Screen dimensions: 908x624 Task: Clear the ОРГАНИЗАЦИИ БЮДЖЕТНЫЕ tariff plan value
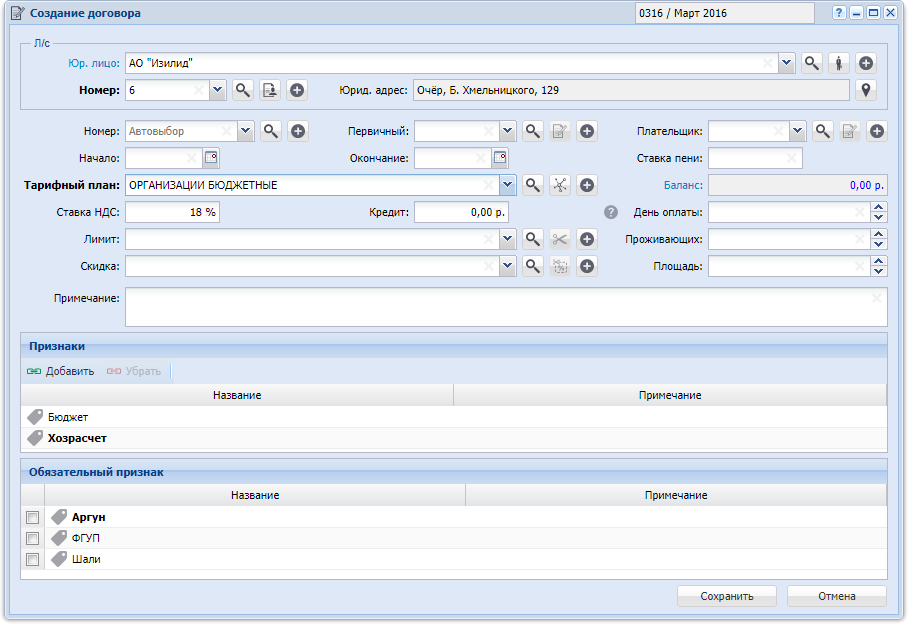pos(488,185)
